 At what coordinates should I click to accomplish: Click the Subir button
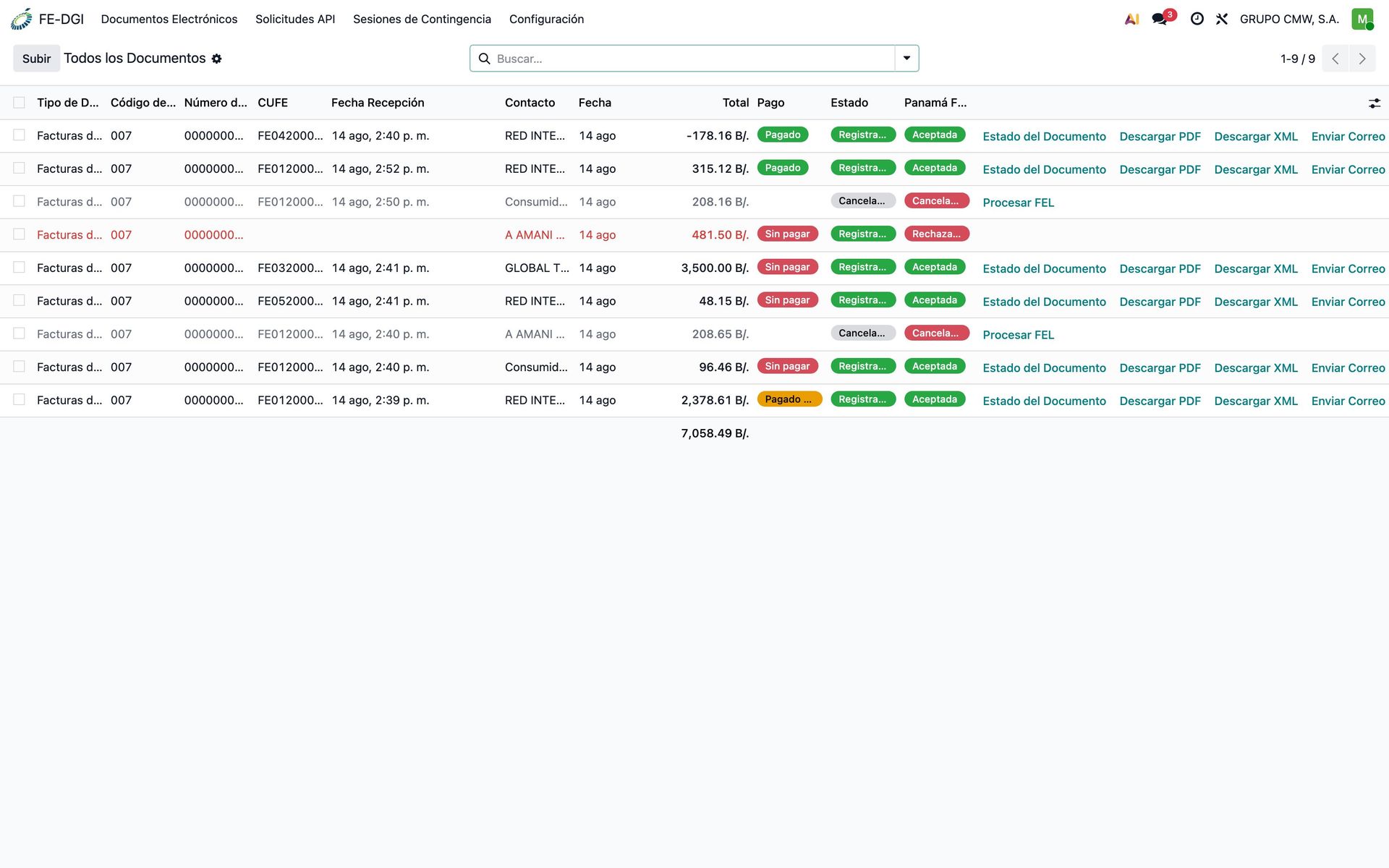[36, 59]
